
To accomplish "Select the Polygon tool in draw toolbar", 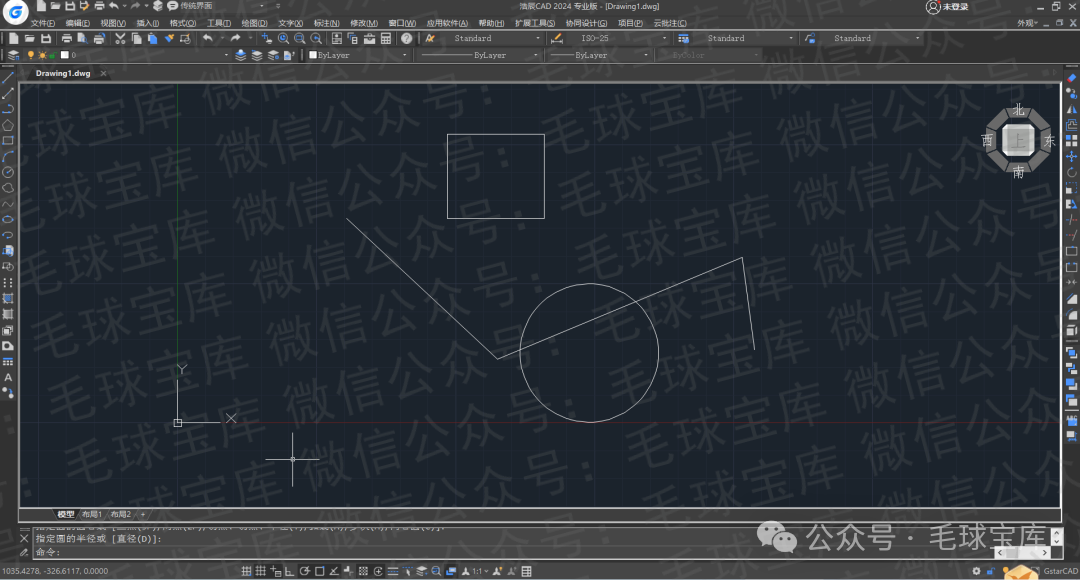I will [8, 125].
